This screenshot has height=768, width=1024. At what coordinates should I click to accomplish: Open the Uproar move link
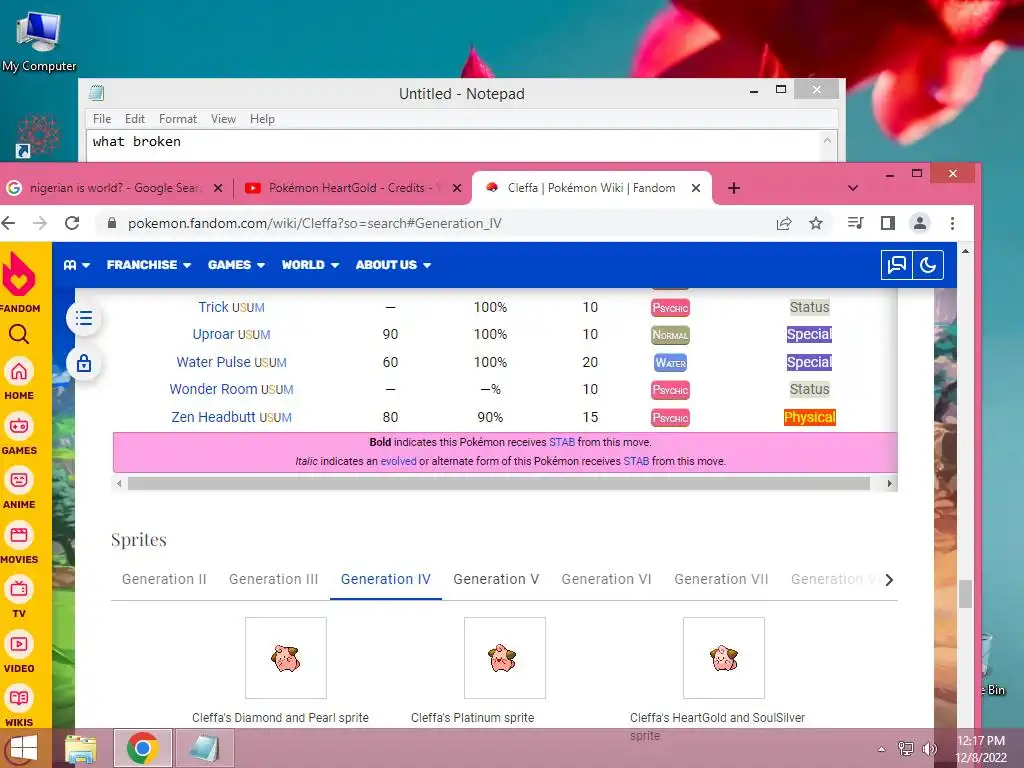pos(213,334)
